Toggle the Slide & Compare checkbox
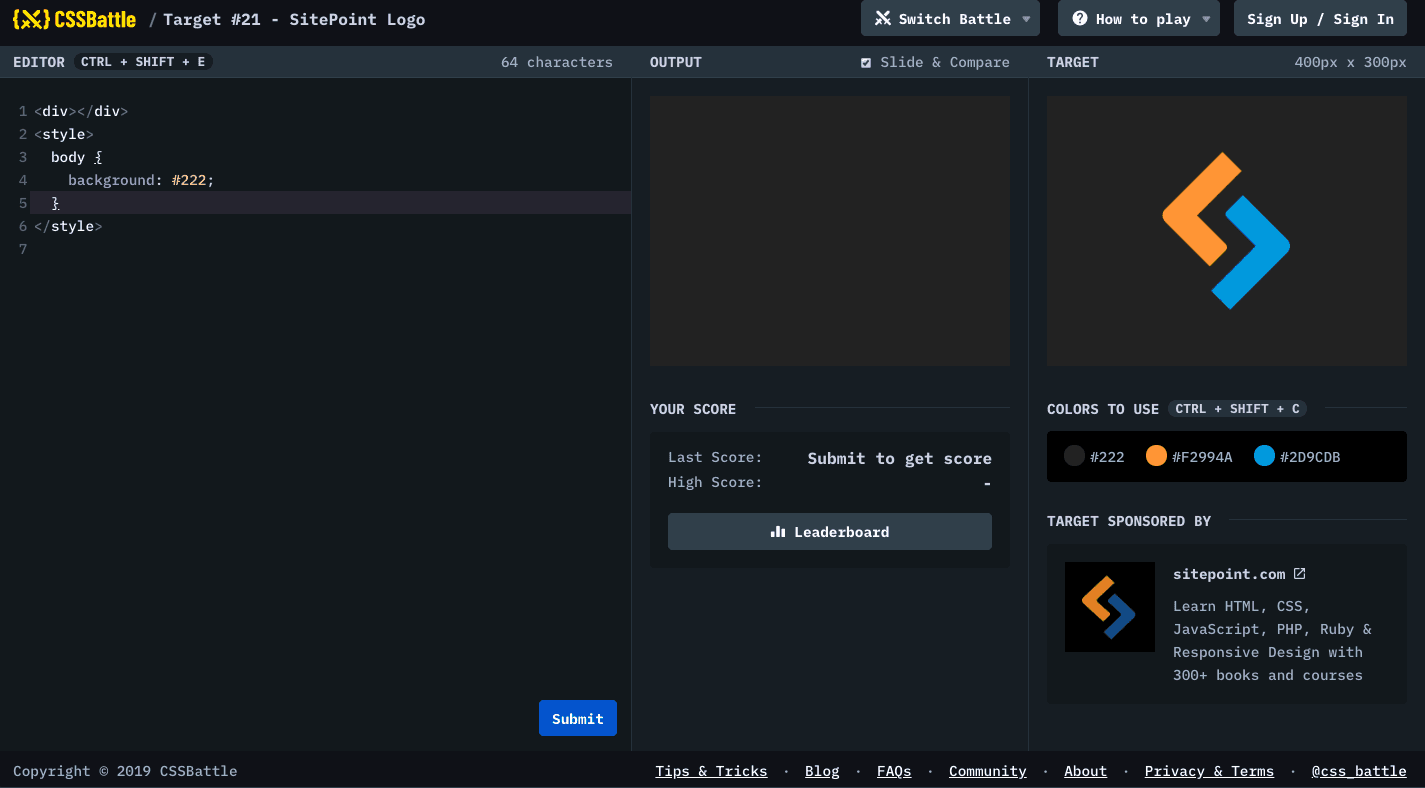Screen dimensions: 1425x788 (866, 63)
